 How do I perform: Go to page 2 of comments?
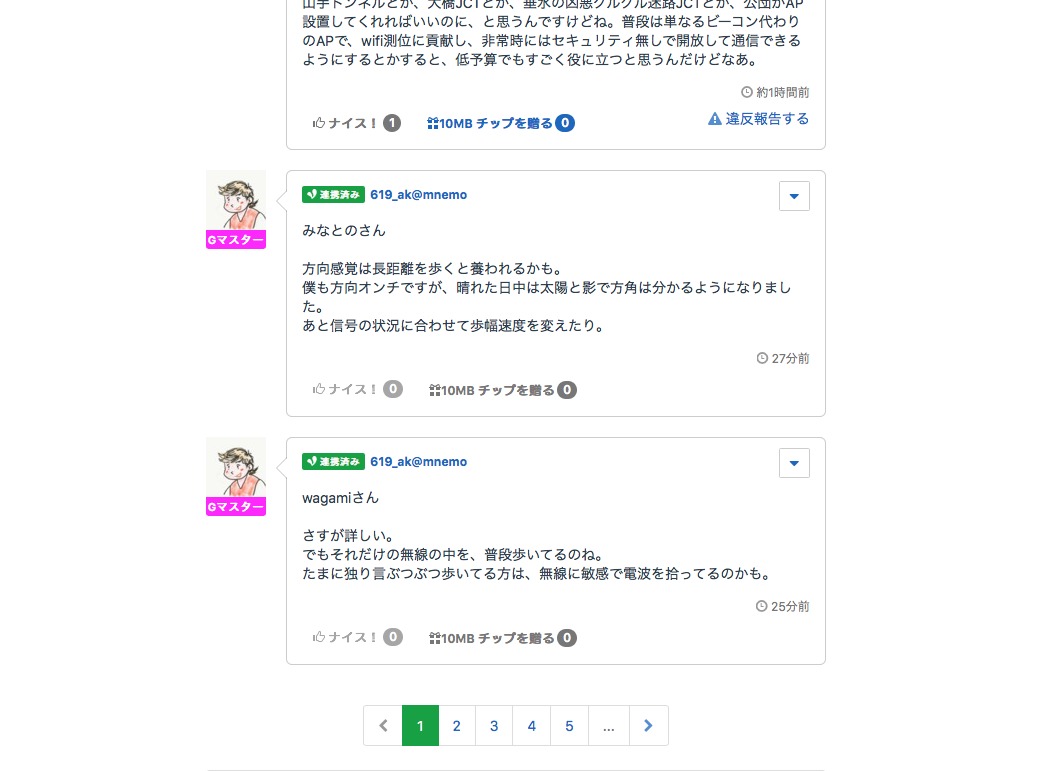457,726
